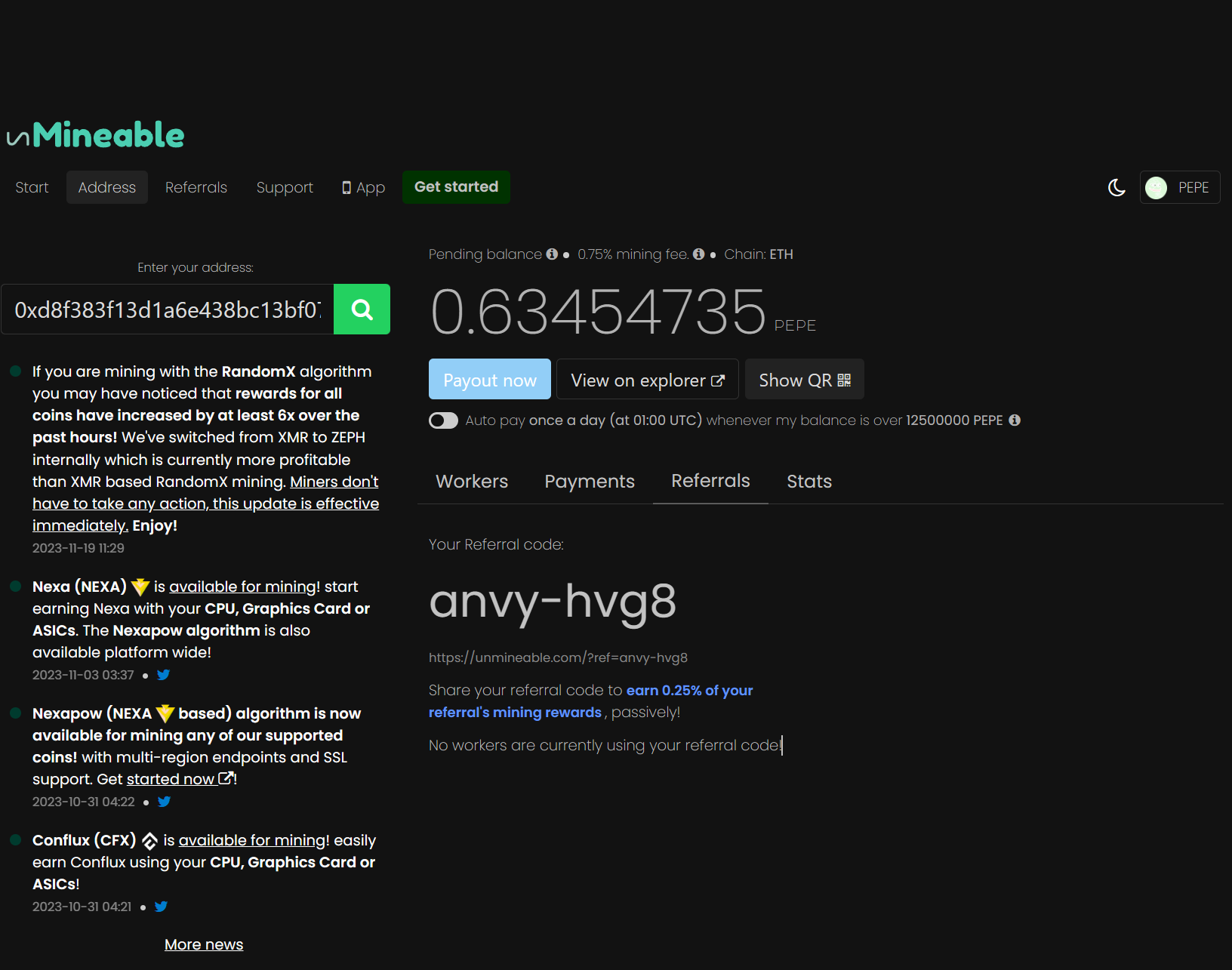This screenshot has width=1232, height=970.
Task: Click the wallet address input field
Action: pyautogui.click(x=168, y=309)
